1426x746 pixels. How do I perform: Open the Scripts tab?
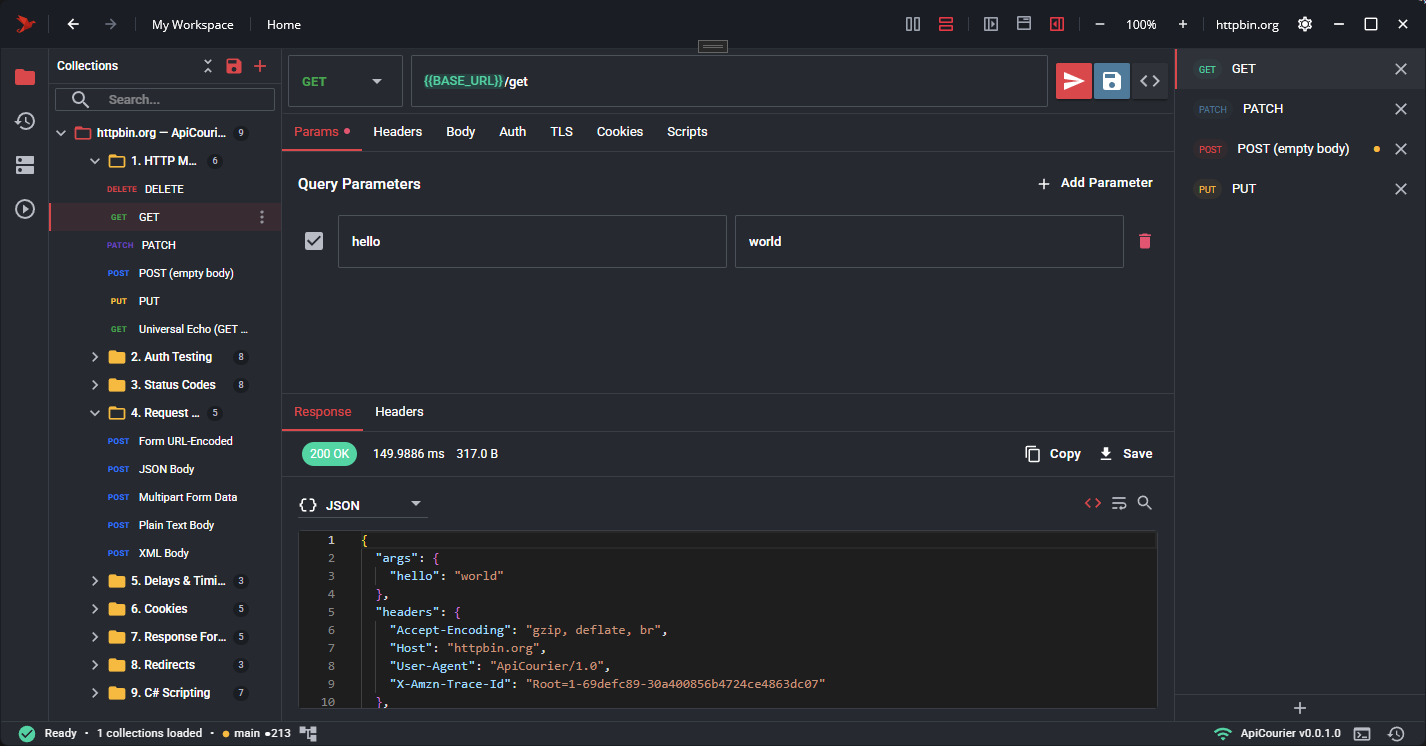687,132
